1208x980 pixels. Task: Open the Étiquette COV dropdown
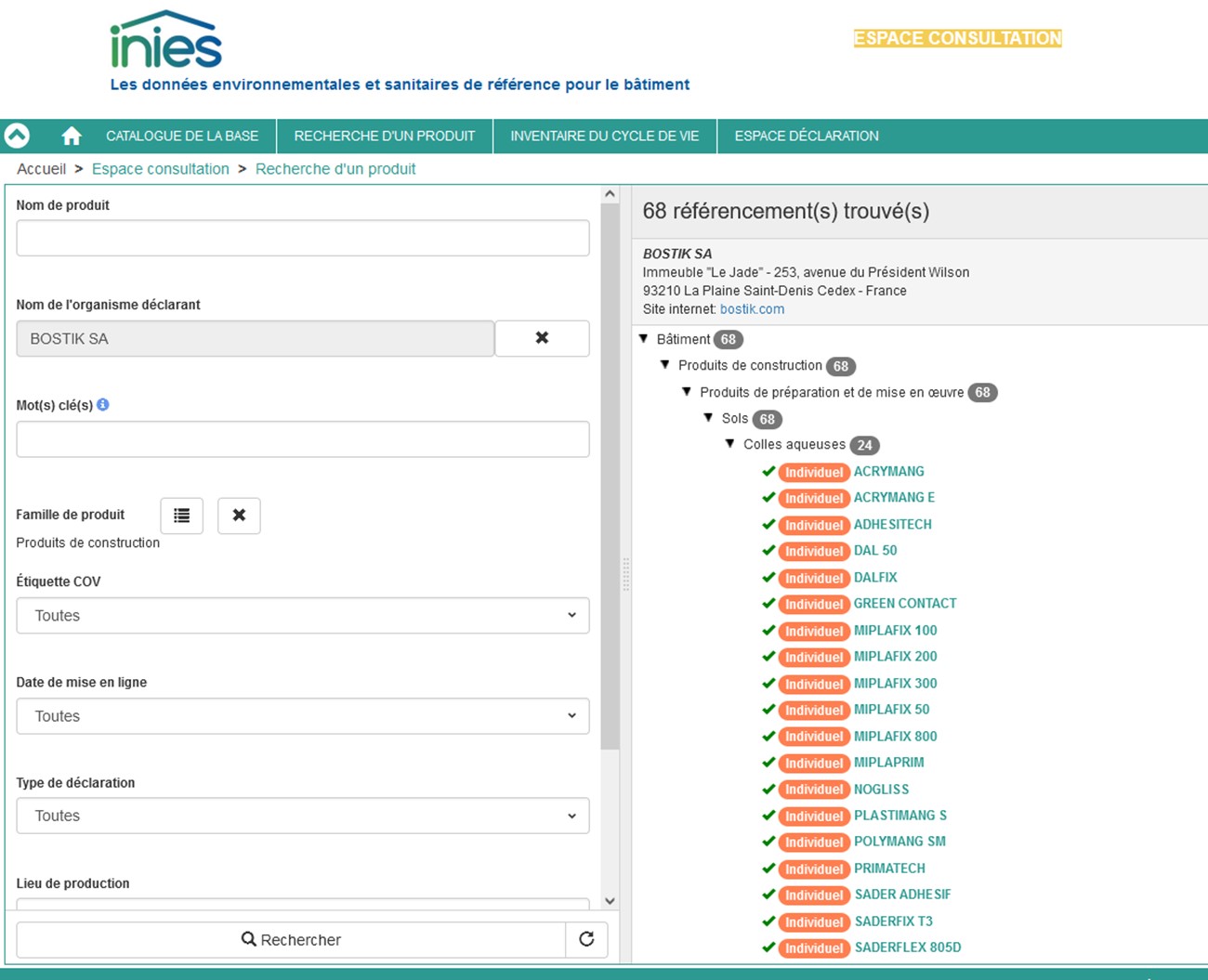pos(302,616)
